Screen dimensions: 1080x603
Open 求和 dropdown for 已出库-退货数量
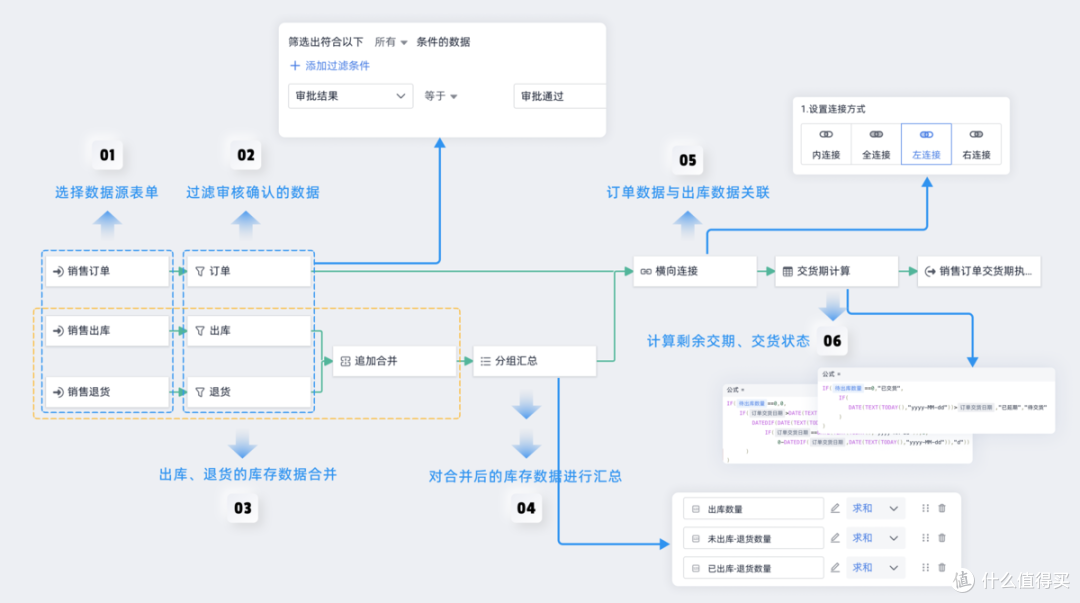coord(875,568)
